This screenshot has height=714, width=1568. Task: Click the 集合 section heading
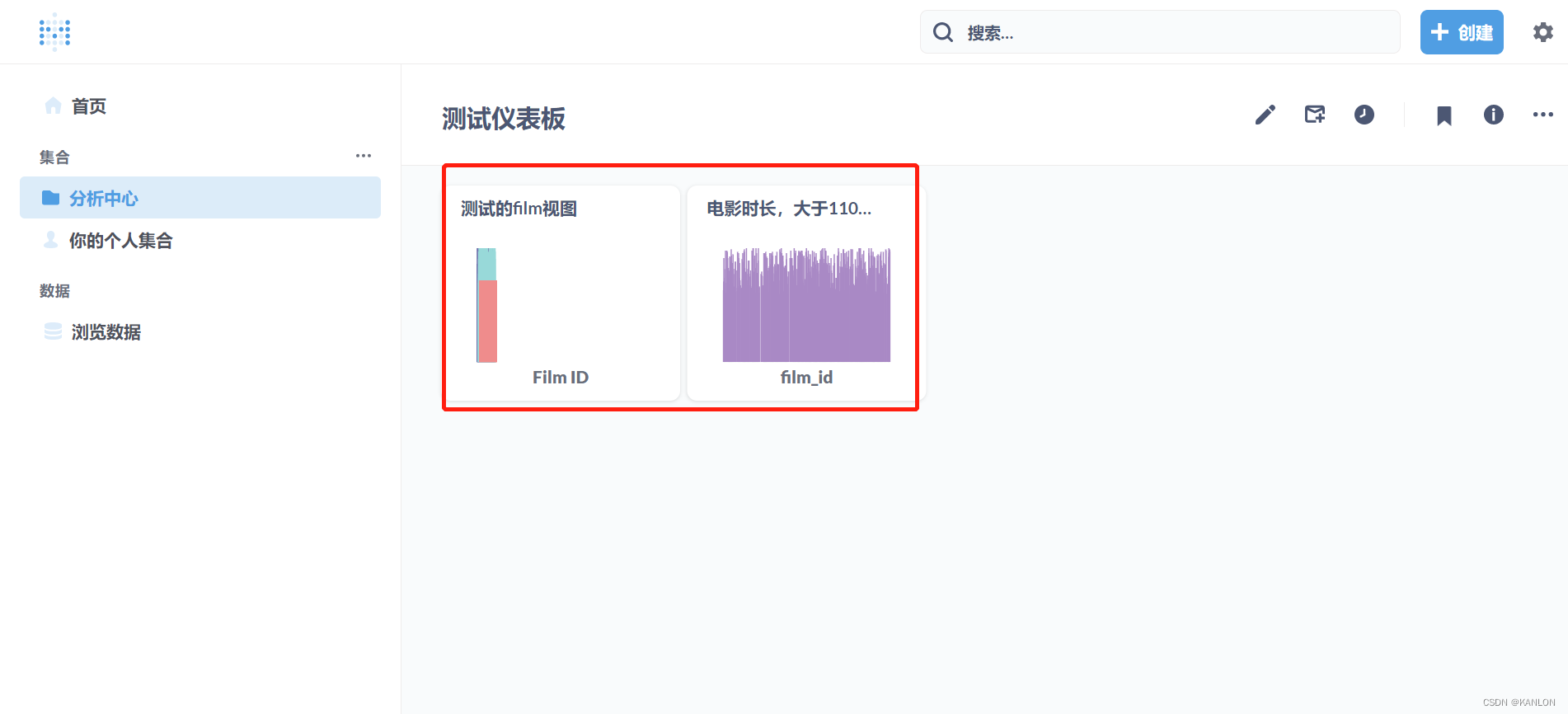(x=54, y=157)
